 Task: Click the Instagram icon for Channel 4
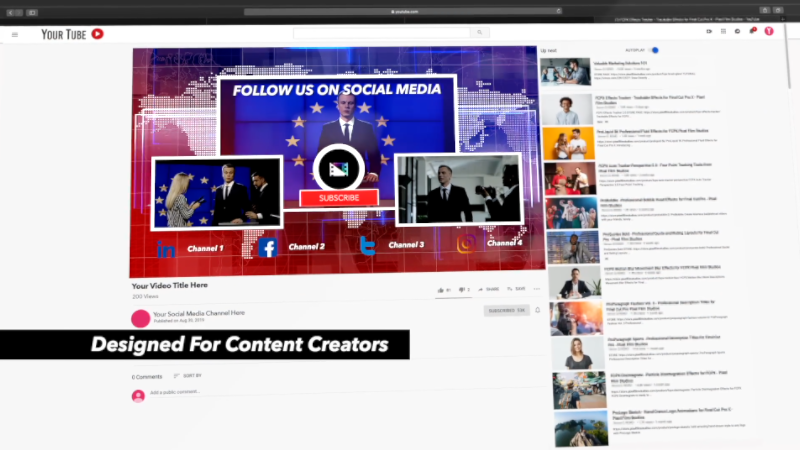(466, 243)
